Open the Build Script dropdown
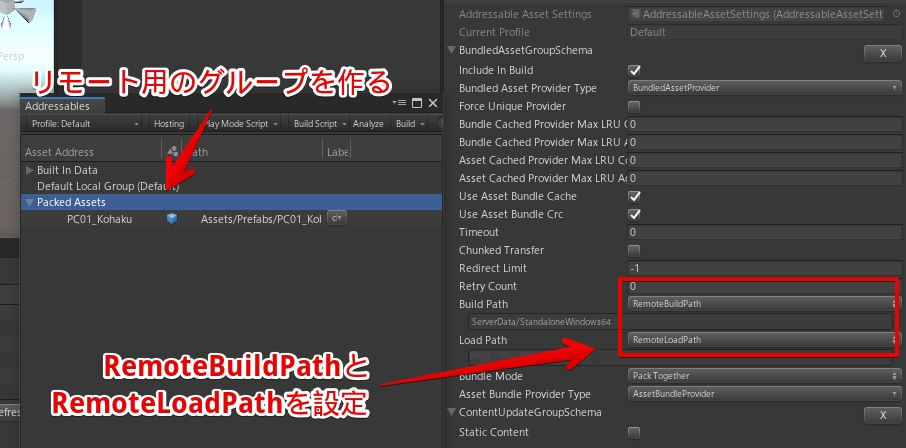 coord(319,124)
